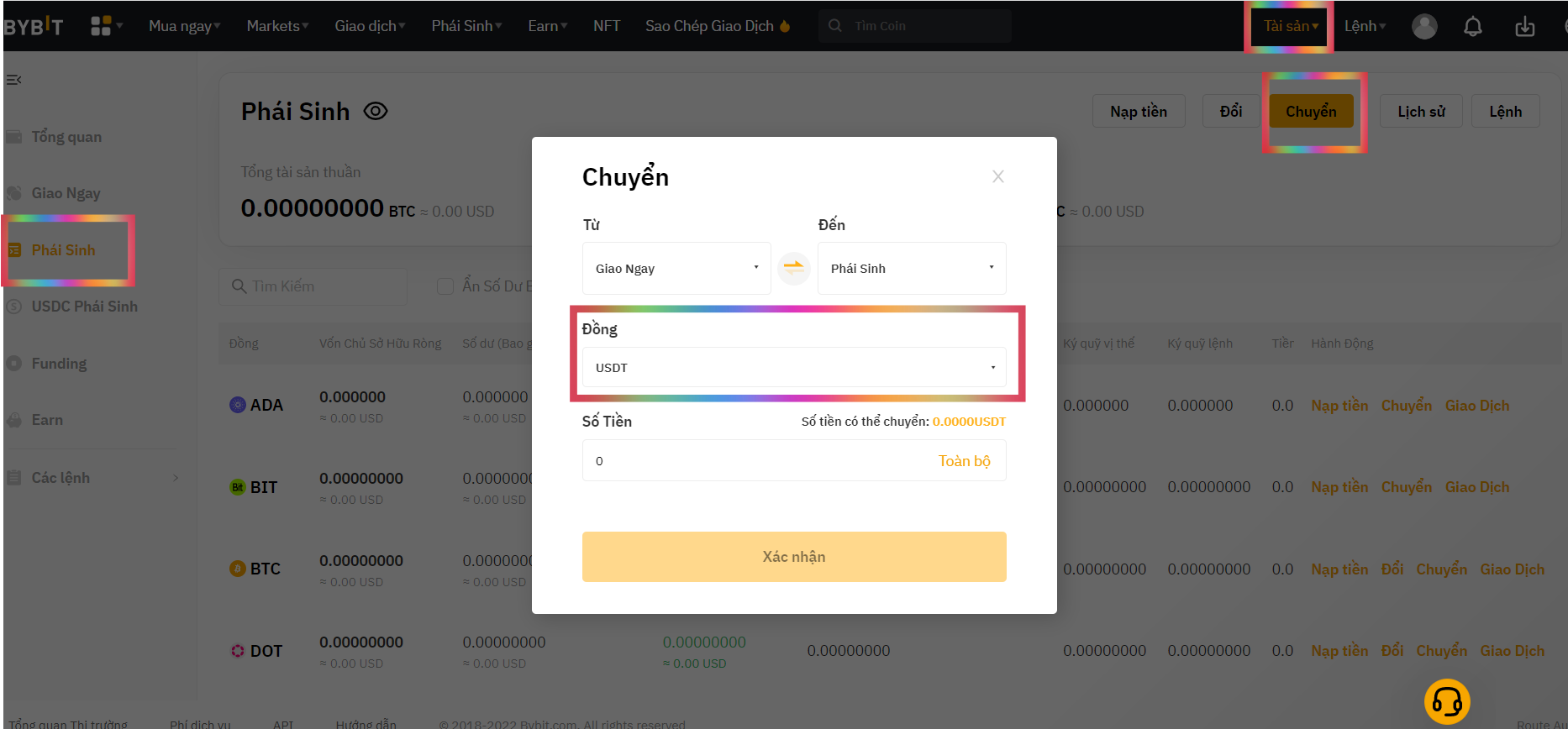Select Giao Ngay in sidebar
This screenshot has height=729, width=1568.
pyautogui.click(x=66, y=193)
